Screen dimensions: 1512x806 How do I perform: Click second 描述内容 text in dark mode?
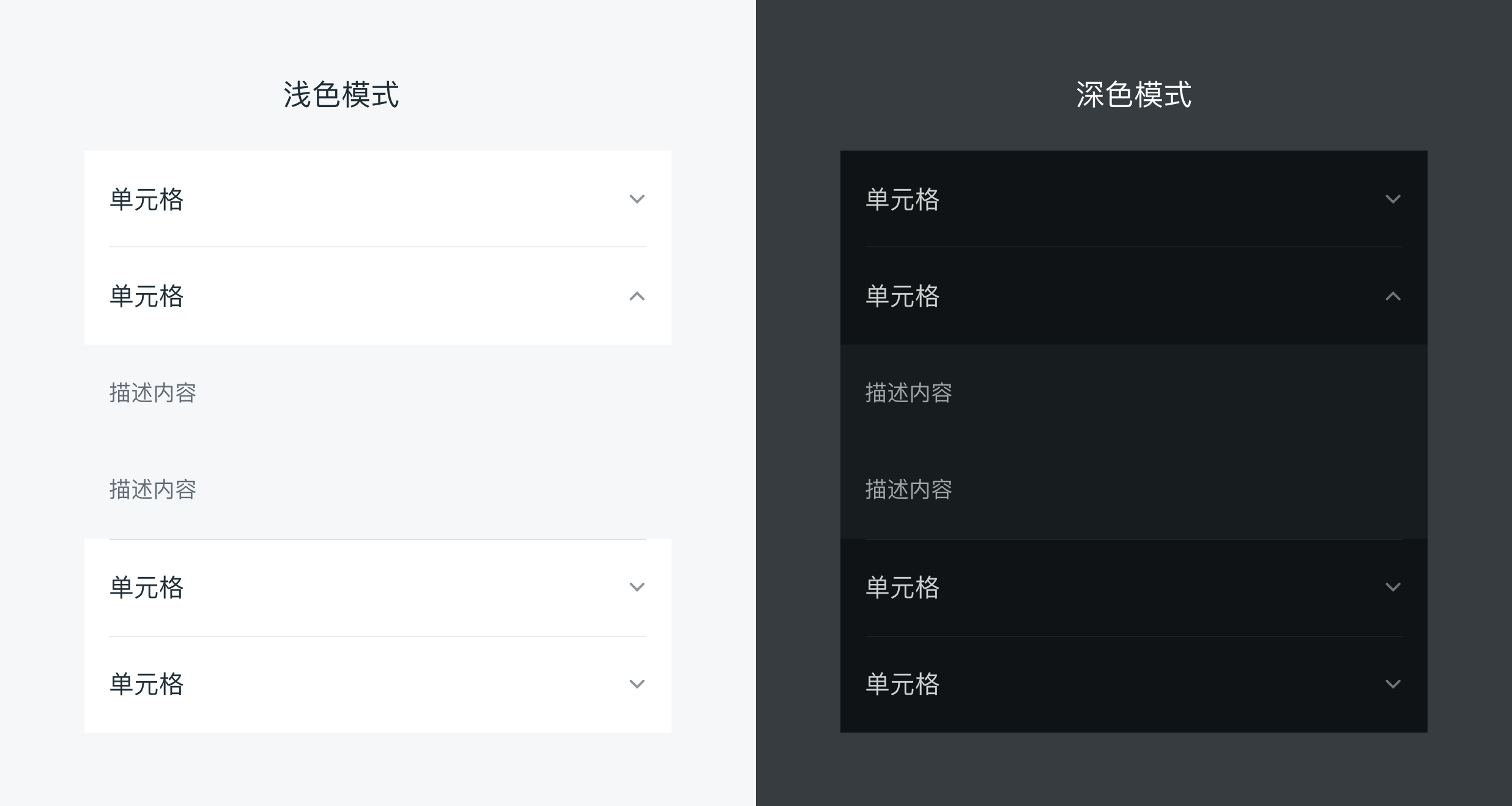pyautogui.click(x=908, y=490)
